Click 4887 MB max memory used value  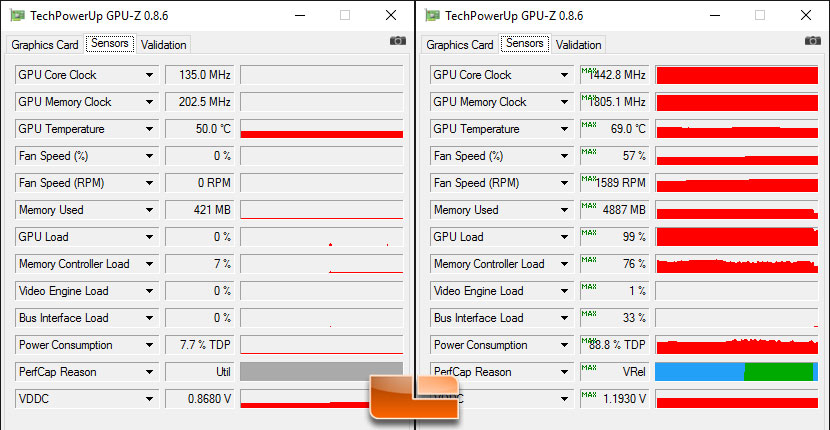click(615, 210)
